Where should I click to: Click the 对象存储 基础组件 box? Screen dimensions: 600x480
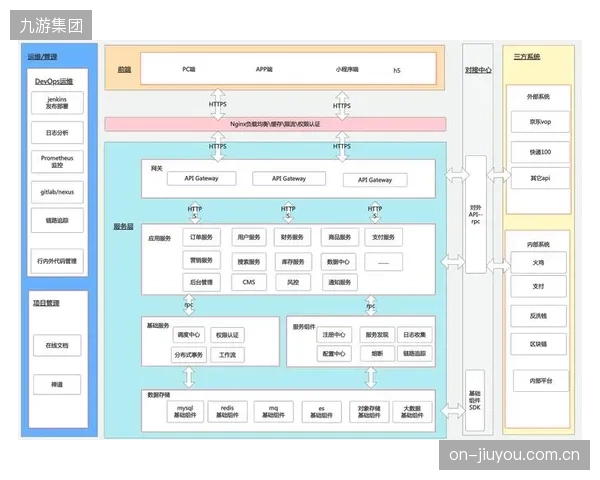[369, 411]
